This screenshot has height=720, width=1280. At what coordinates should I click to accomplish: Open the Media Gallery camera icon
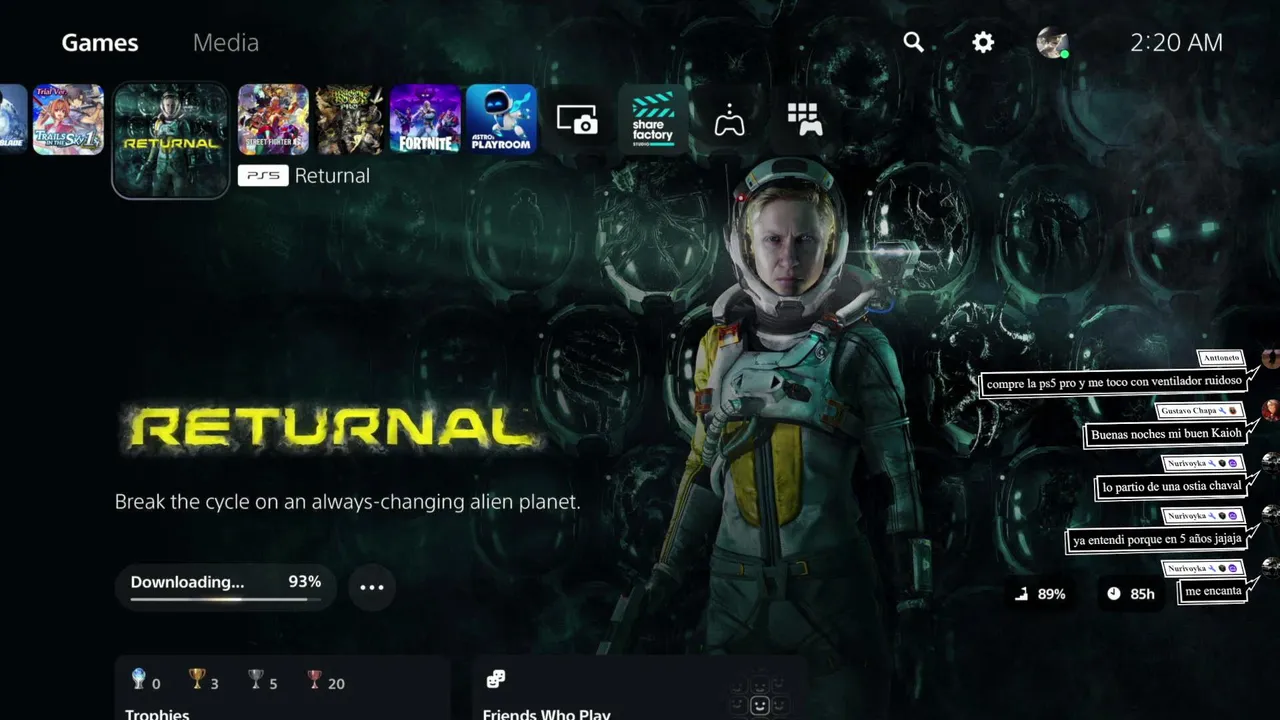tap(577, 119)
